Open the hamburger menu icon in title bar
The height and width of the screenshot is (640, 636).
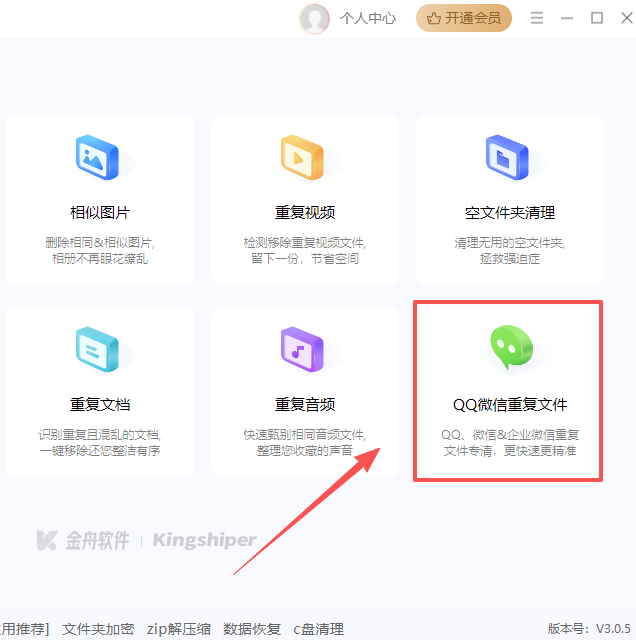(x=537, y=18)
